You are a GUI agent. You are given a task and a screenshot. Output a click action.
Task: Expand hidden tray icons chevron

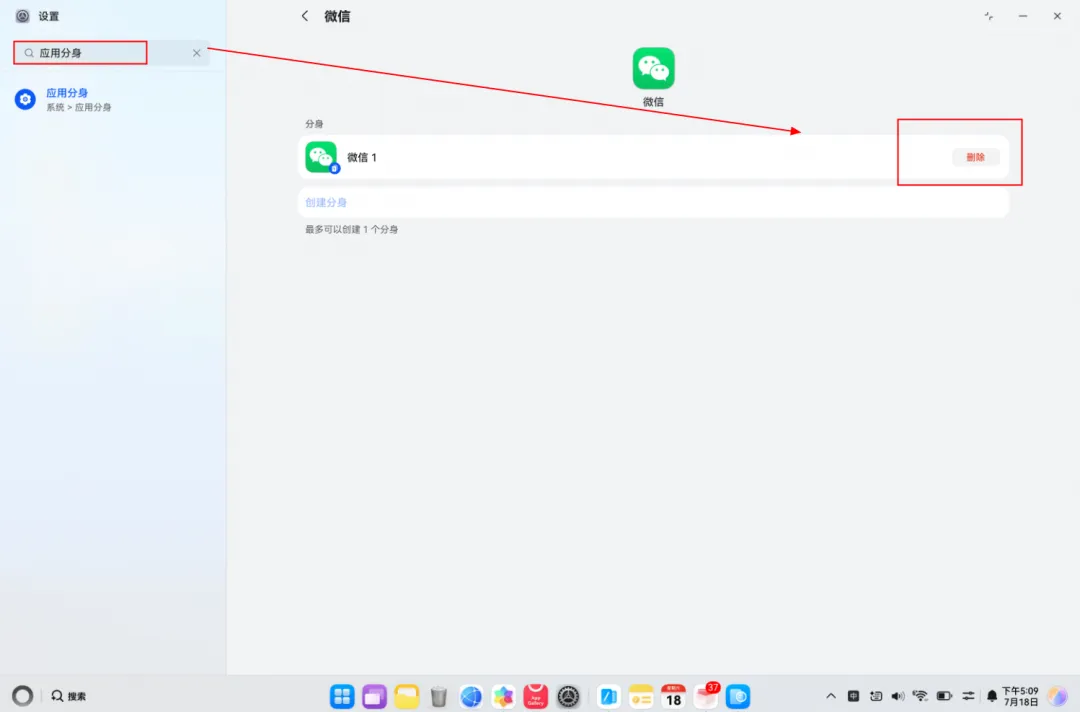click(831, 696)
